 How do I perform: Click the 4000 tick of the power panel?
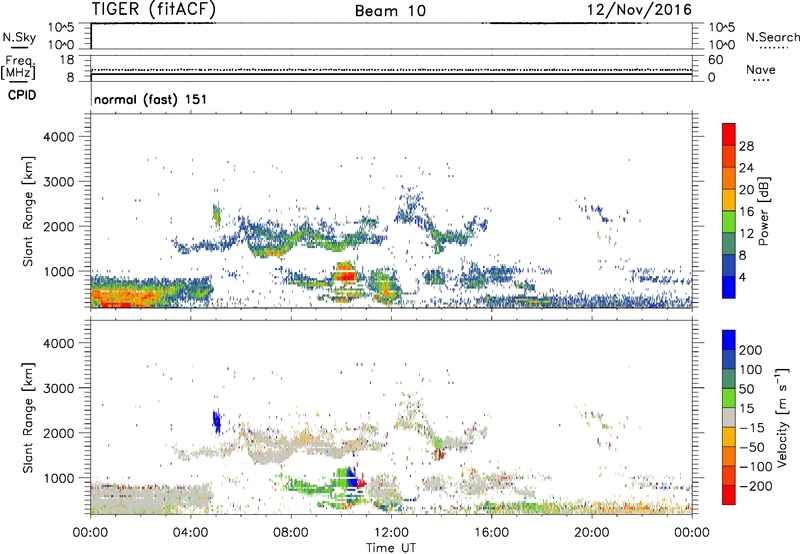59,137
